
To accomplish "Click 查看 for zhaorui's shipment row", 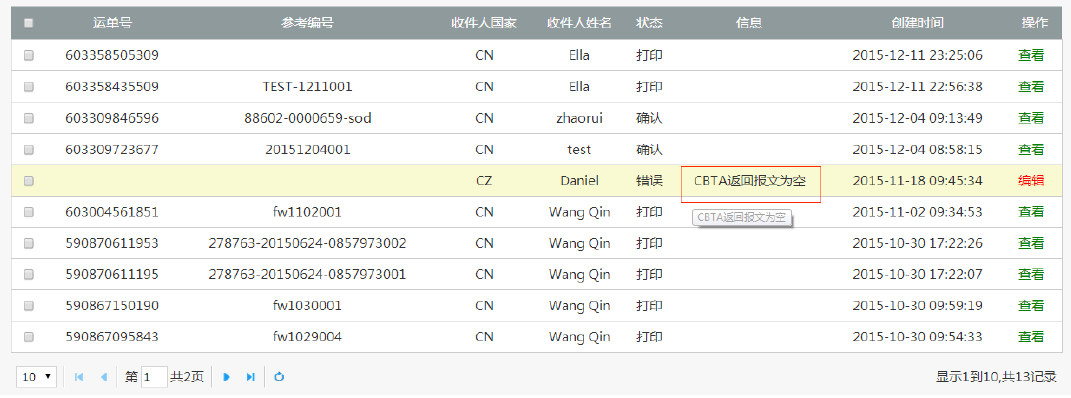I will pyautogui.click(x=1031, y=118).
